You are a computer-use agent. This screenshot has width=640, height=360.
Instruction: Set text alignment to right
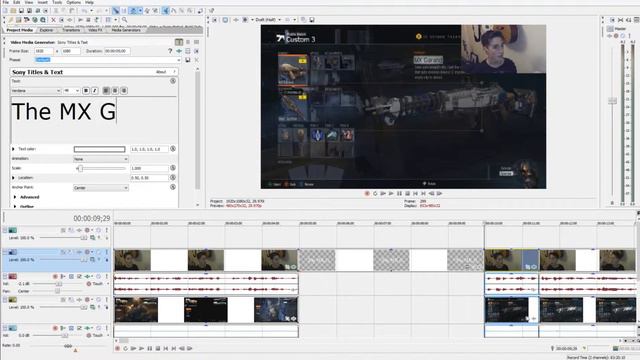point(124,91)
